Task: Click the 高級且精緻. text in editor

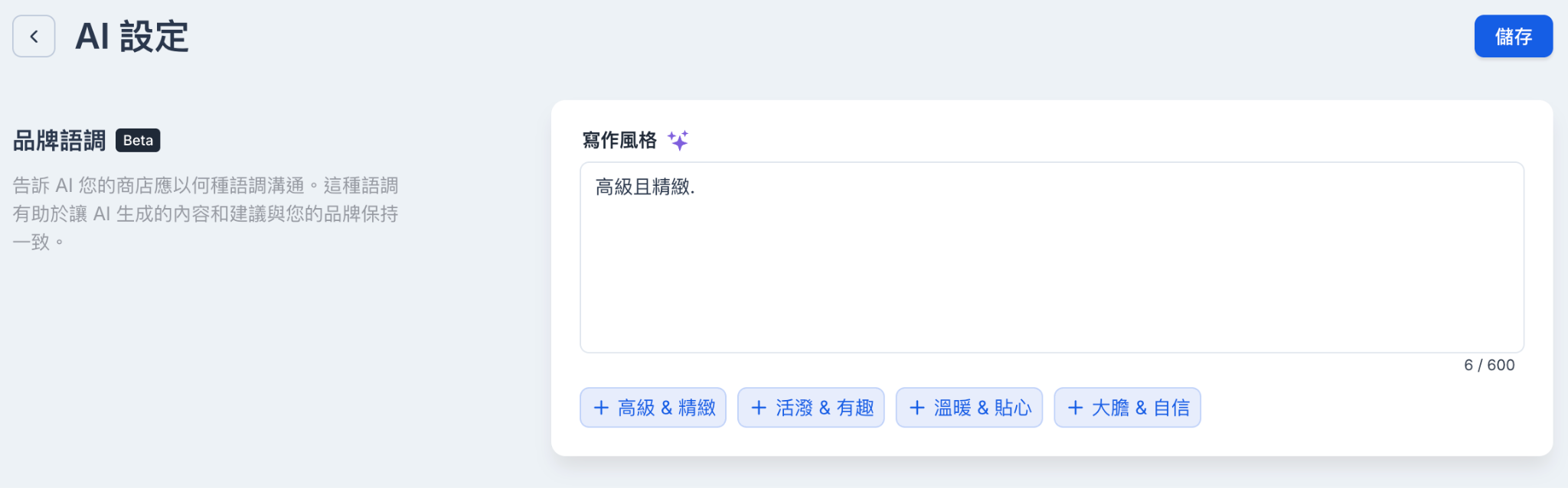Action: (645, 187)
